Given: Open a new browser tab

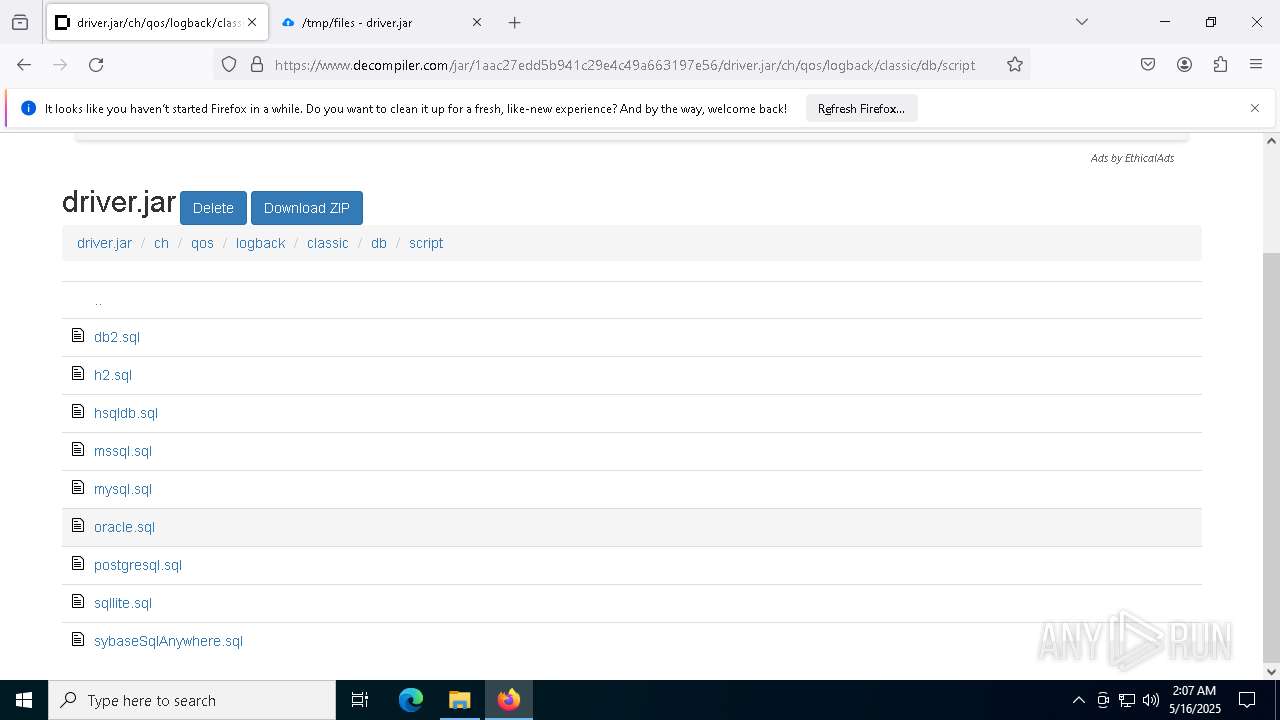Looking at the screenshot, I should click(514, 22).
